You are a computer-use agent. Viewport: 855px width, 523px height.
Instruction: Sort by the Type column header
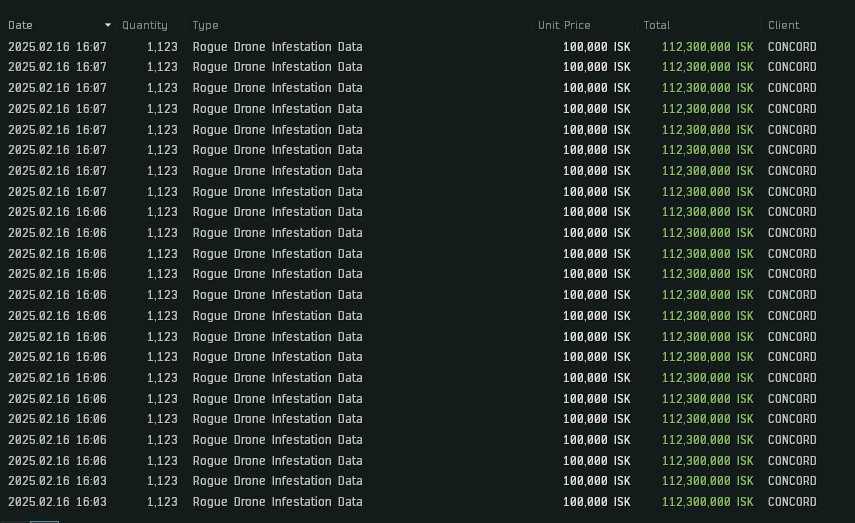[x=205, y=25]
